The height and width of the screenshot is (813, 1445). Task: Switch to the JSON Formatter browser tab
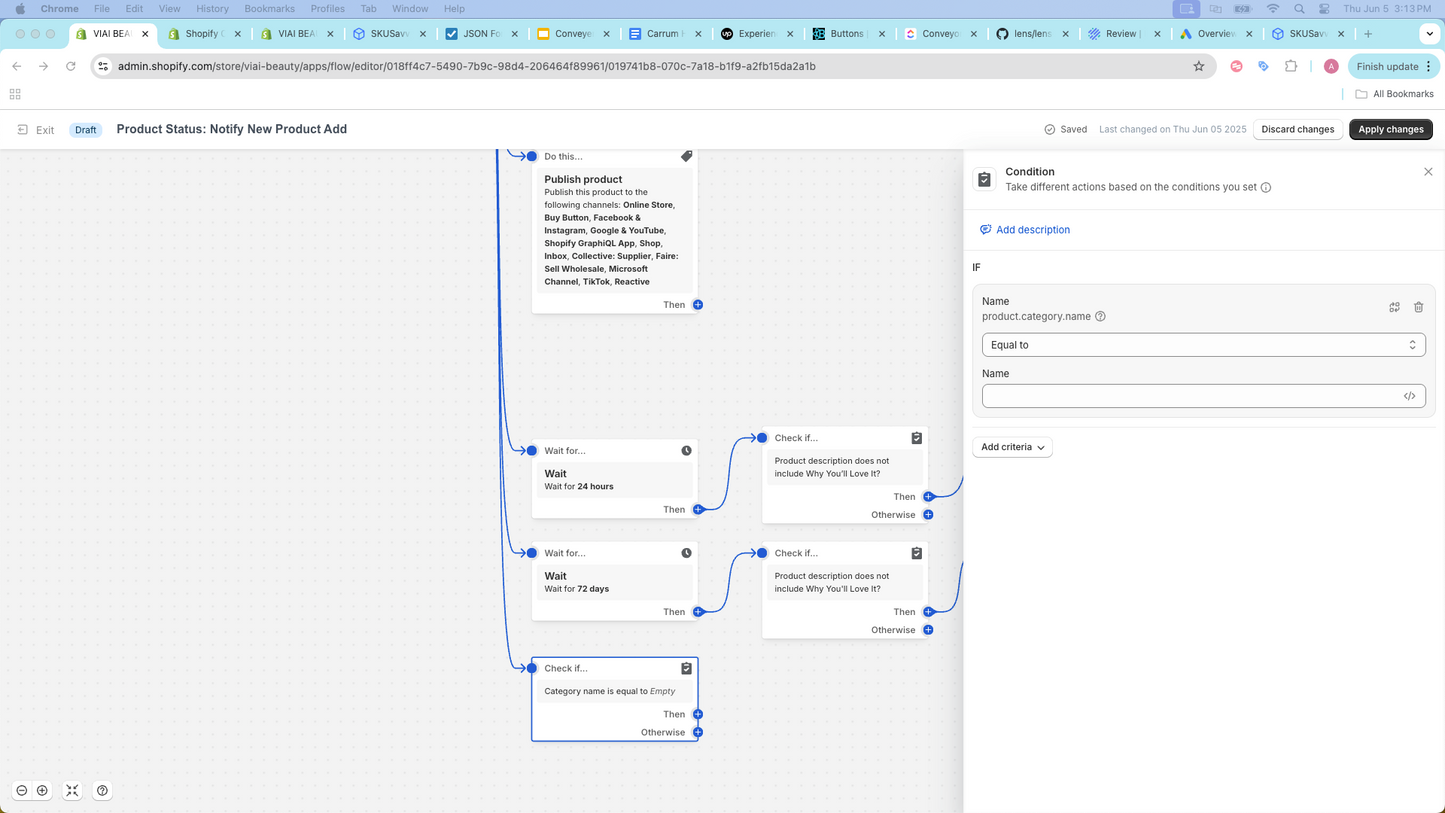[481, 34]
